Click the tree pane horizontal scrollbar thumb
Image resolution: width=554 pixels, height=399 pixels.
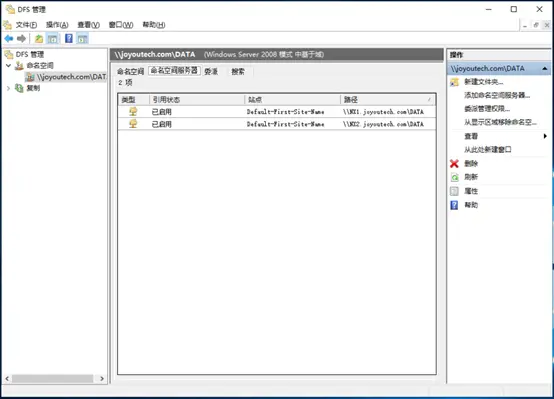(x=52, y=379)
